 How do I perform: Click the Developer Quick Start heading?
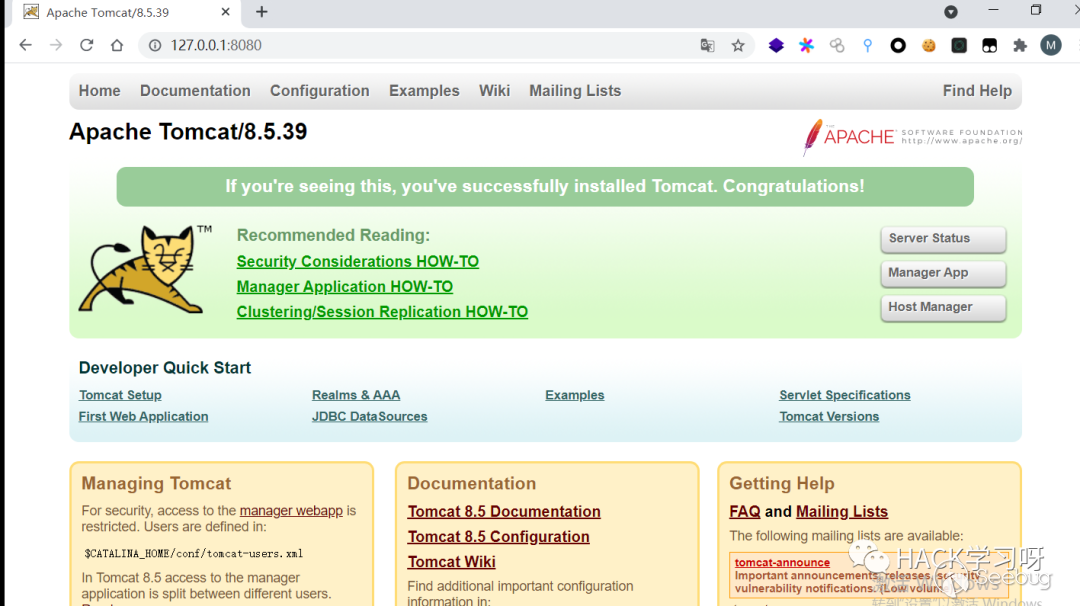(165, 368)
